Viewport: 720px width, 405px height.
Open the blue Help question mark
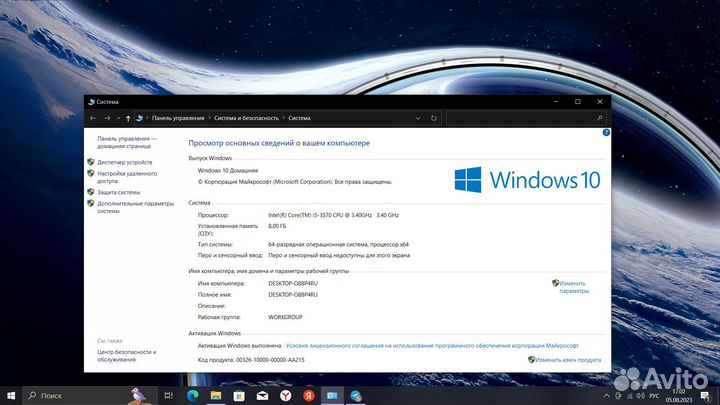(x=606, y=133)
